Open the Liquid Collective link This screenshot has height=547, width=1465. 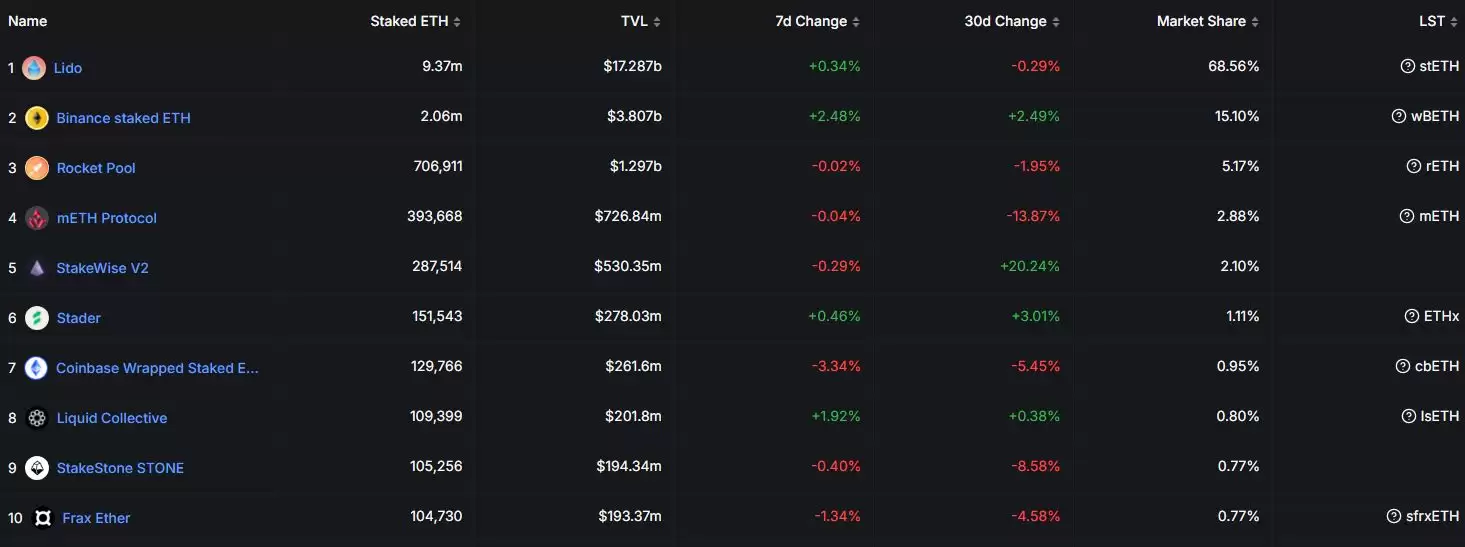[112, 418]
